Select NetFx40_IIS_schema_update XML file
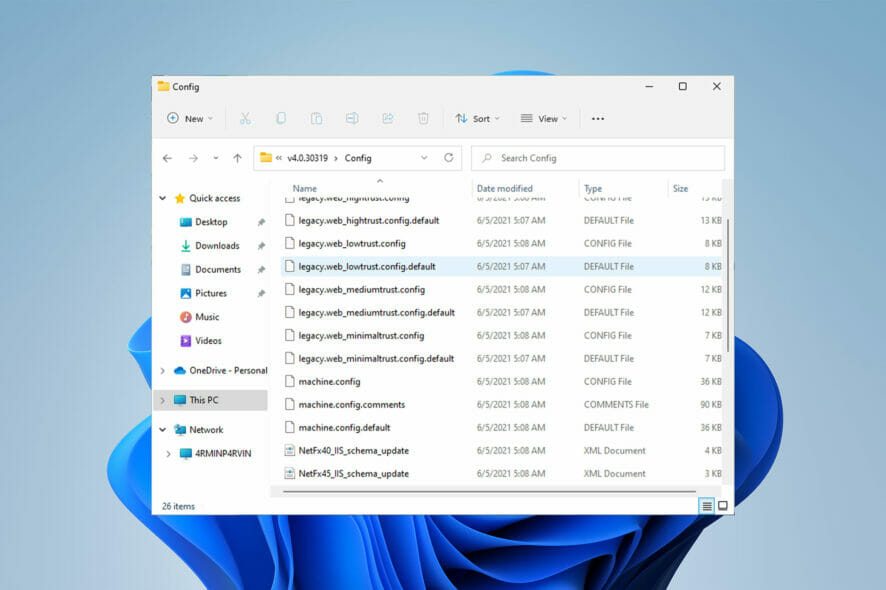 502,451
